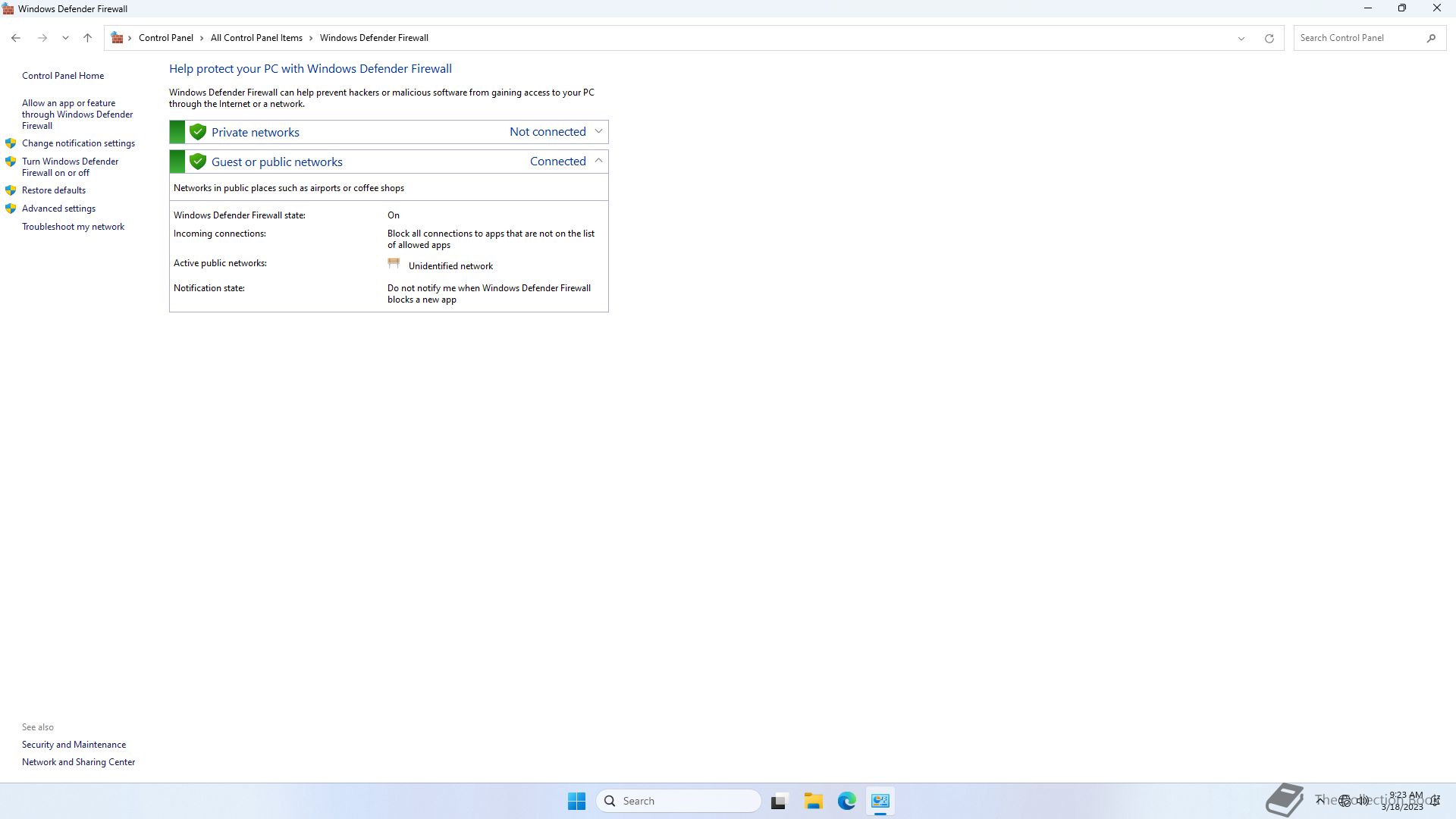
Task: Collapse the Guest or public networks section
Action: click(x=598, y=161)
